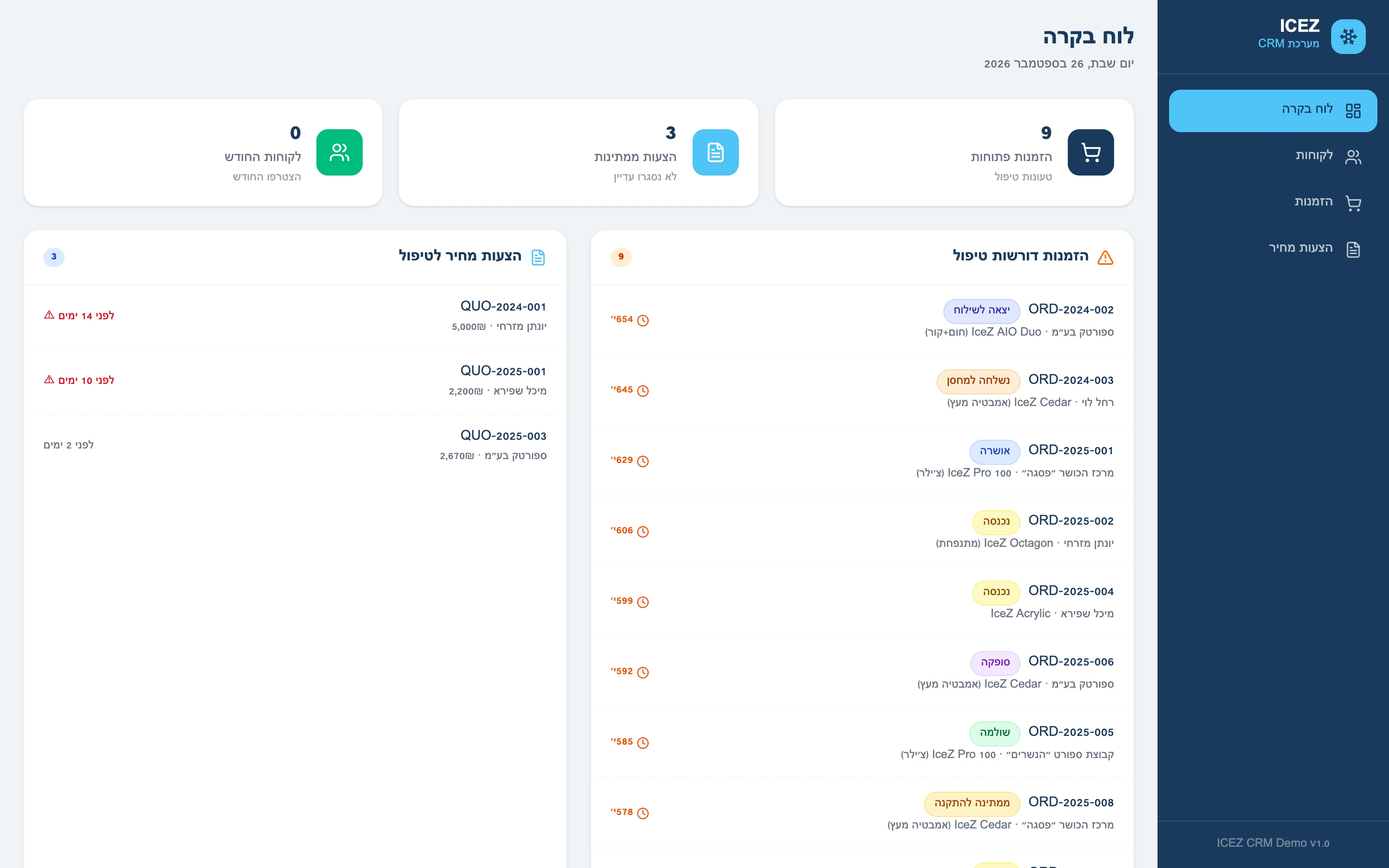The width and height of the screenshot is (1389, 868).
Task: Click the orange 9 count badge on orders panel
Action: point(621,257)
